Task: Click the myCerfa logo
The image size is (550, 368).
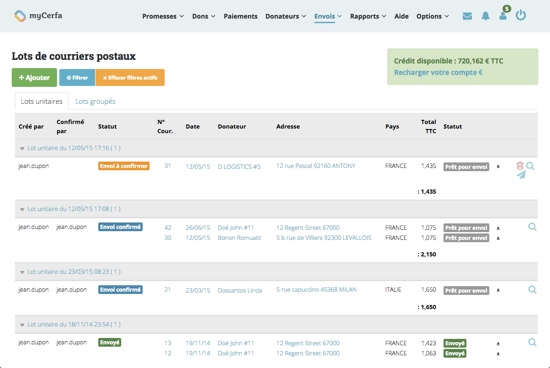Action: tap(38, 16)
